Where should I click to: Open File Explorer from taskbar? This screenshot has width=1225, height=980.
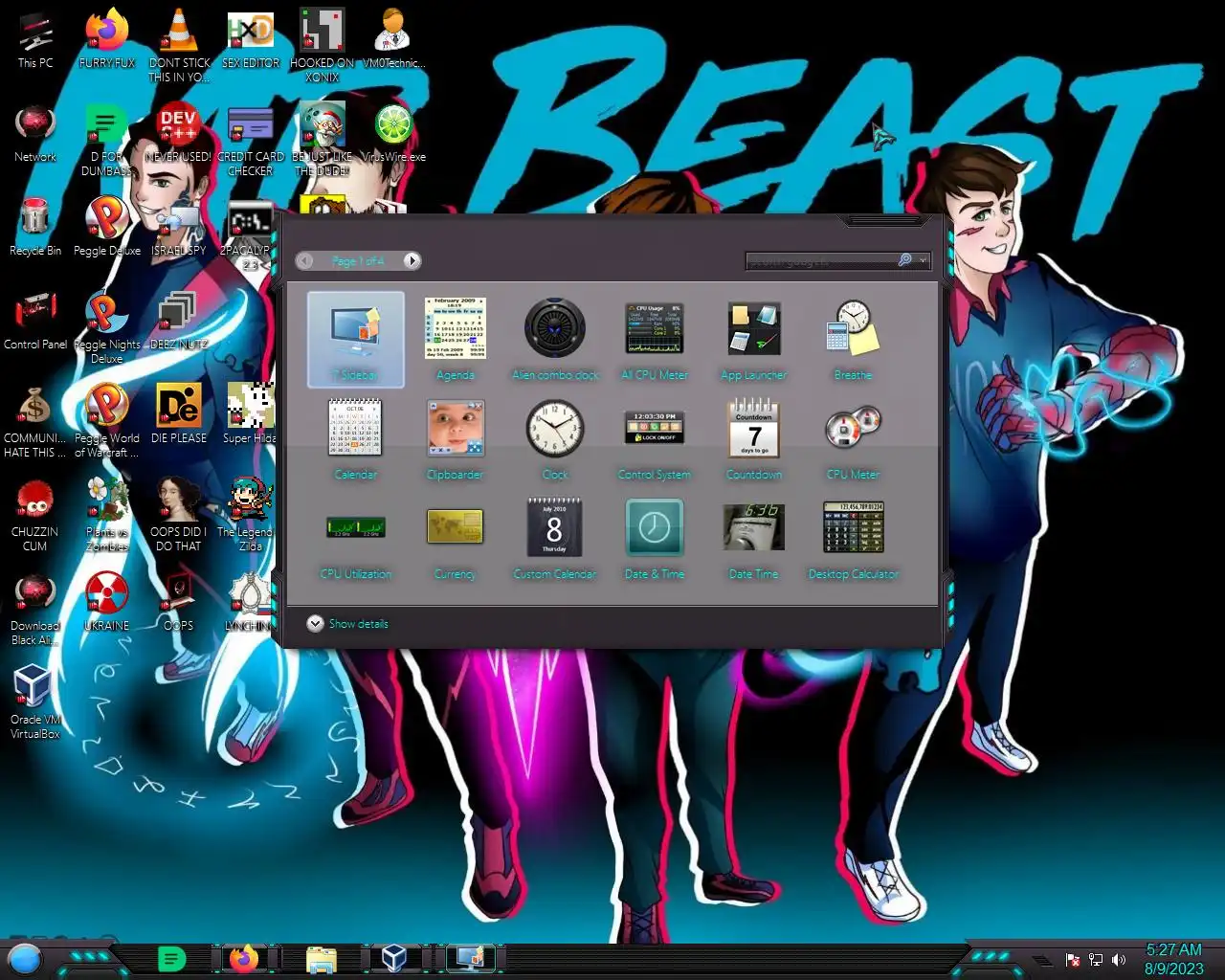[x=322, y=959]
